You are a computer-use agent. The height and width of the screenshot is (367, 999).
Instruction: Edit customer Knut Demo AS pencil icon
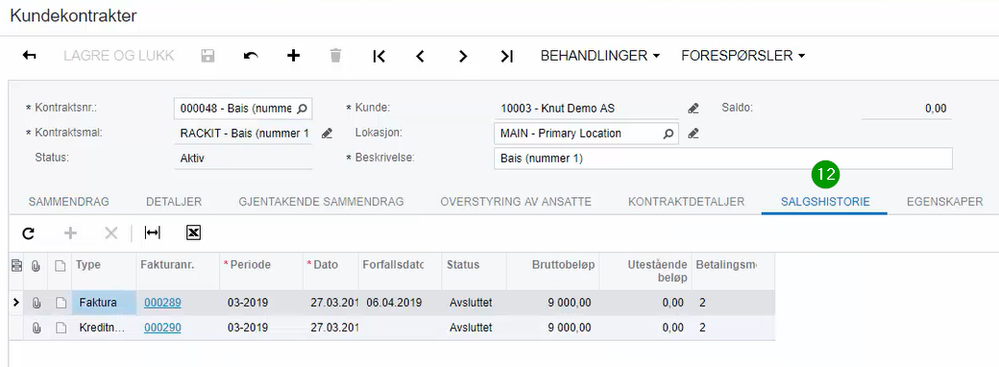tap(693, 108)
